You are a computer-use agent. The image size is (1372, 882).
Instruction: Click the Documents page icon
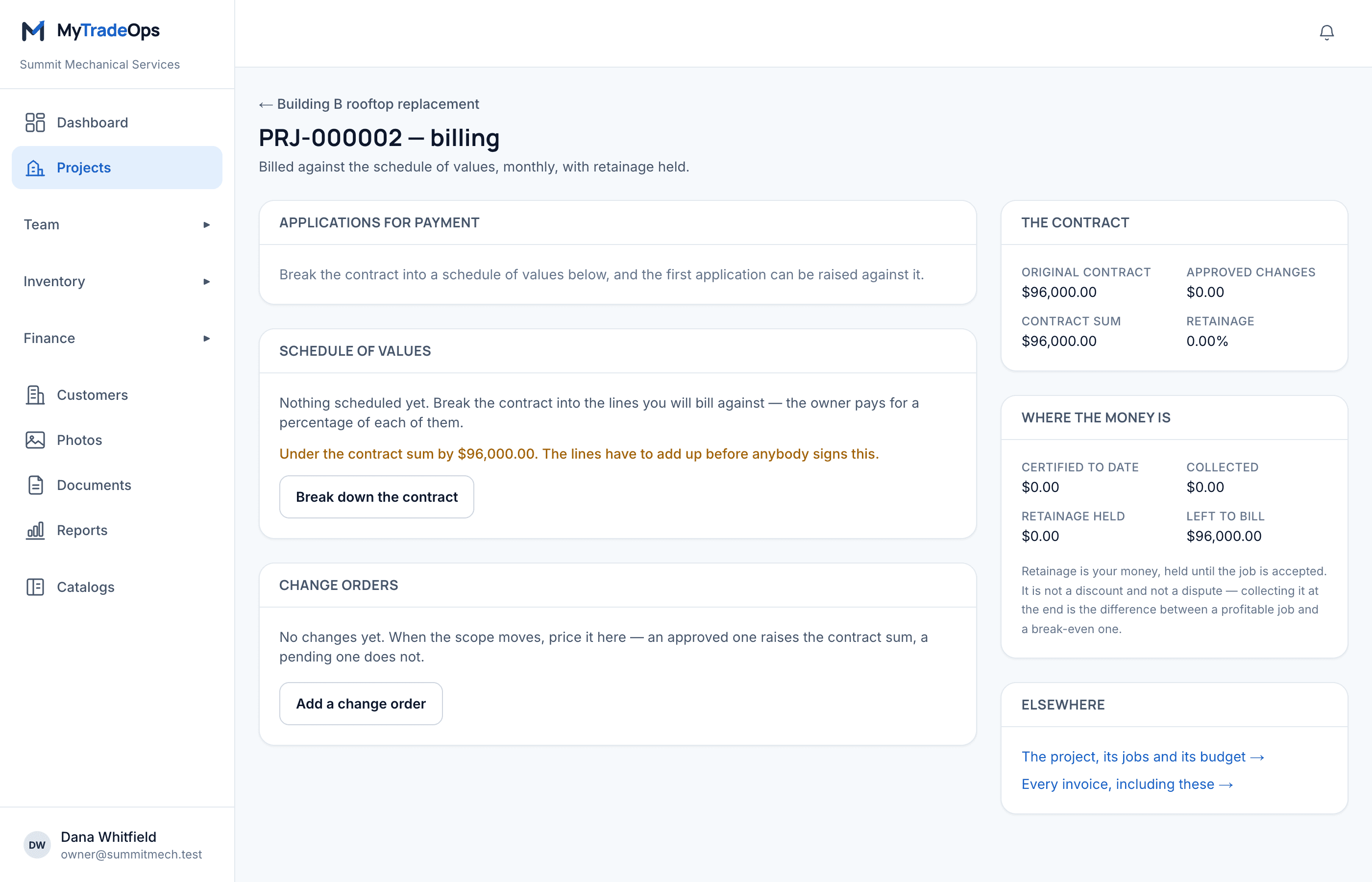[35, 485]
